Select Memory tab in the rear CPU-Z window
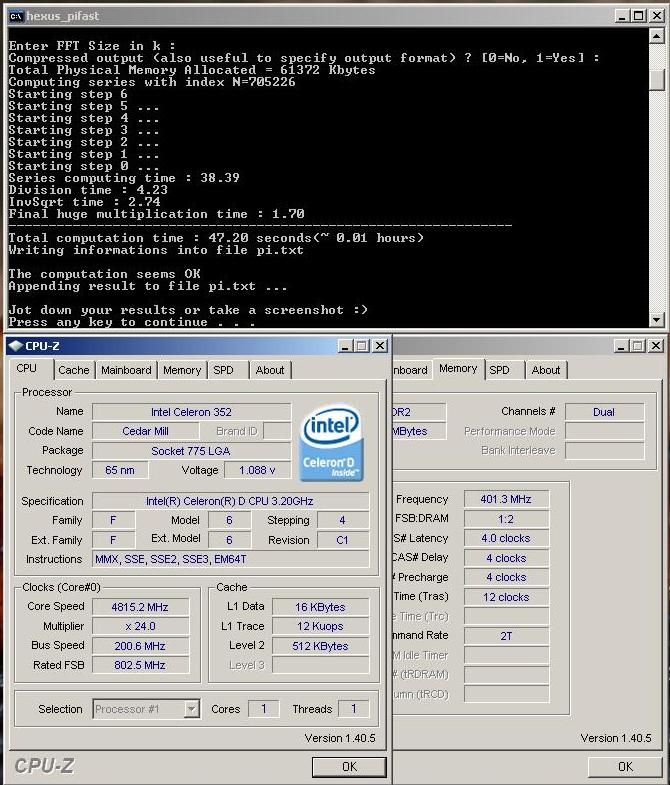Viewport: 670px width, 785px height. tap(458, 368)
